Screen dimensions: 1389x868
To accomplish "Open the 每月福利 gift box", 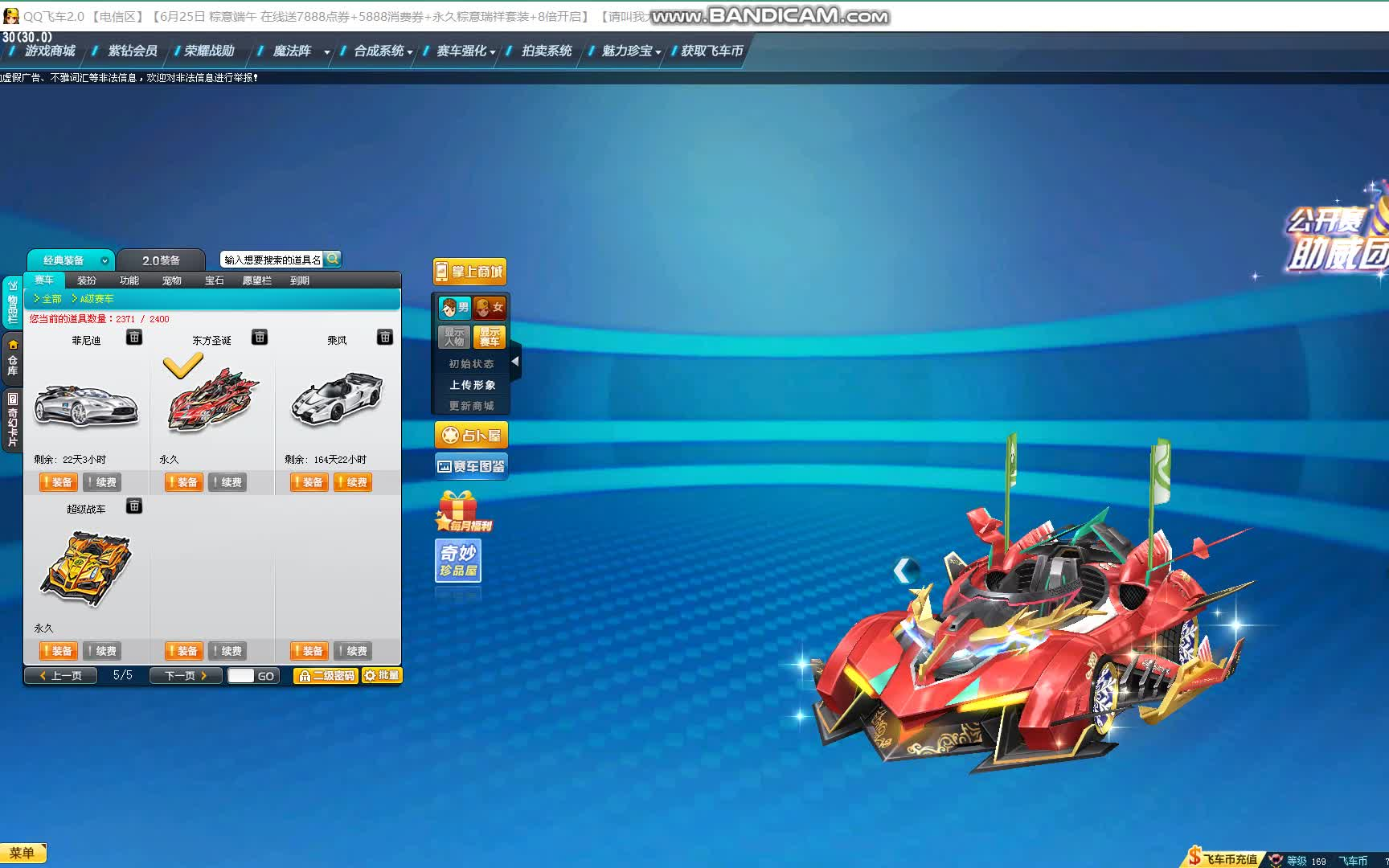I will (463, 512).
